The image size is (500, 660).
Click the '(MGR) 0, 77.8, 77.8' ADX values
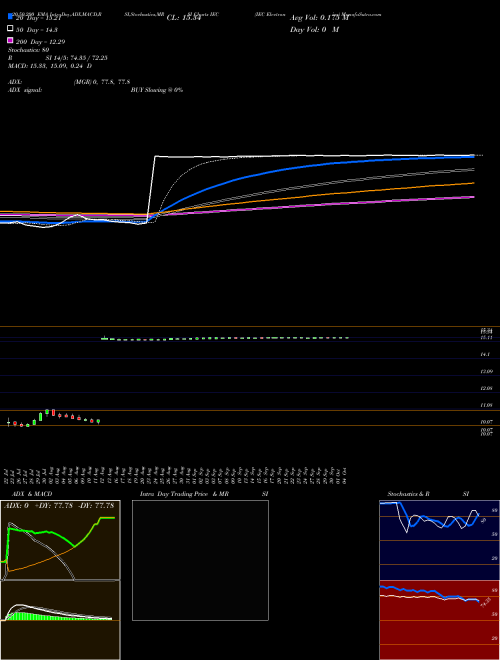102,82
